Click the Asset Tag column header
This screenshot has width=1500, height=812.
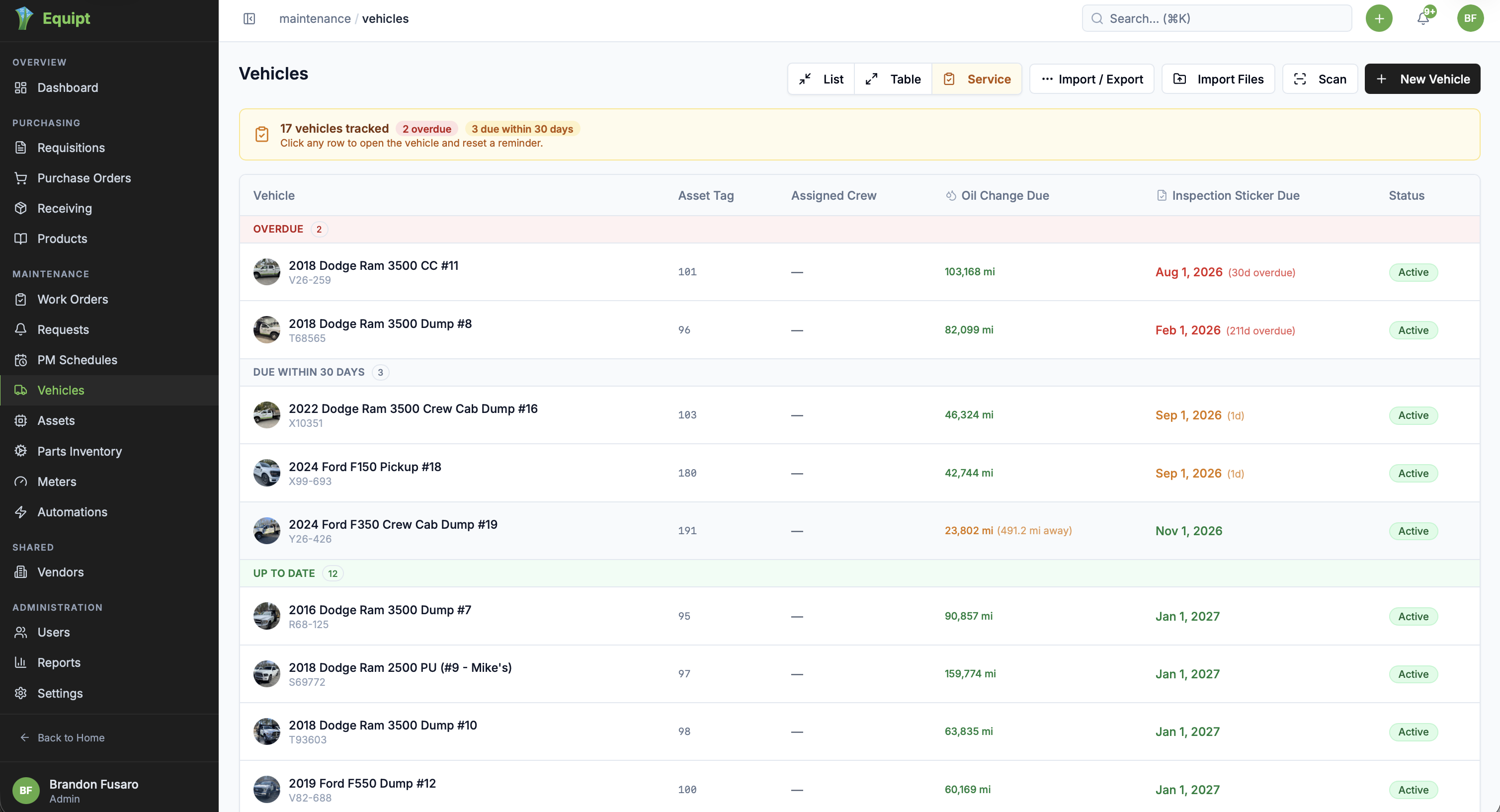(x=706, y=196)
